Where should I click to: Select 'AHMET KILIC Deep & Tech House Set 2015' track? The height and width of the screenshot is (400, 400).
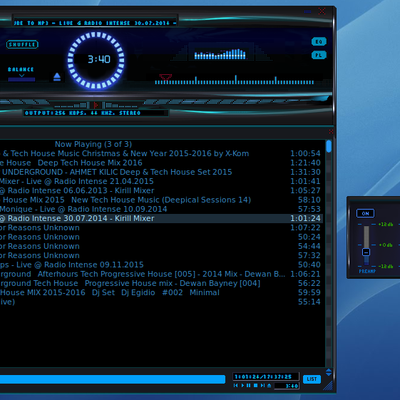[x=161, y=172]
